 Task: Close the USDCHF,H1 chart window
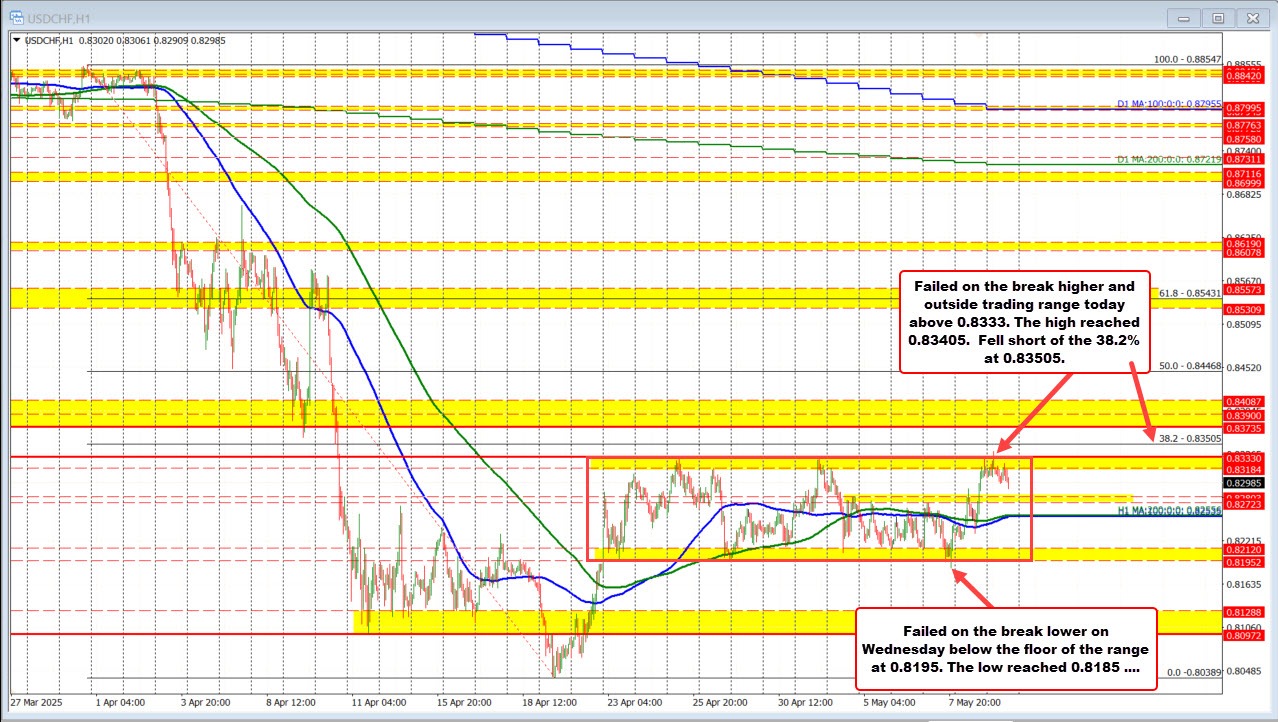click(1250, 18)
